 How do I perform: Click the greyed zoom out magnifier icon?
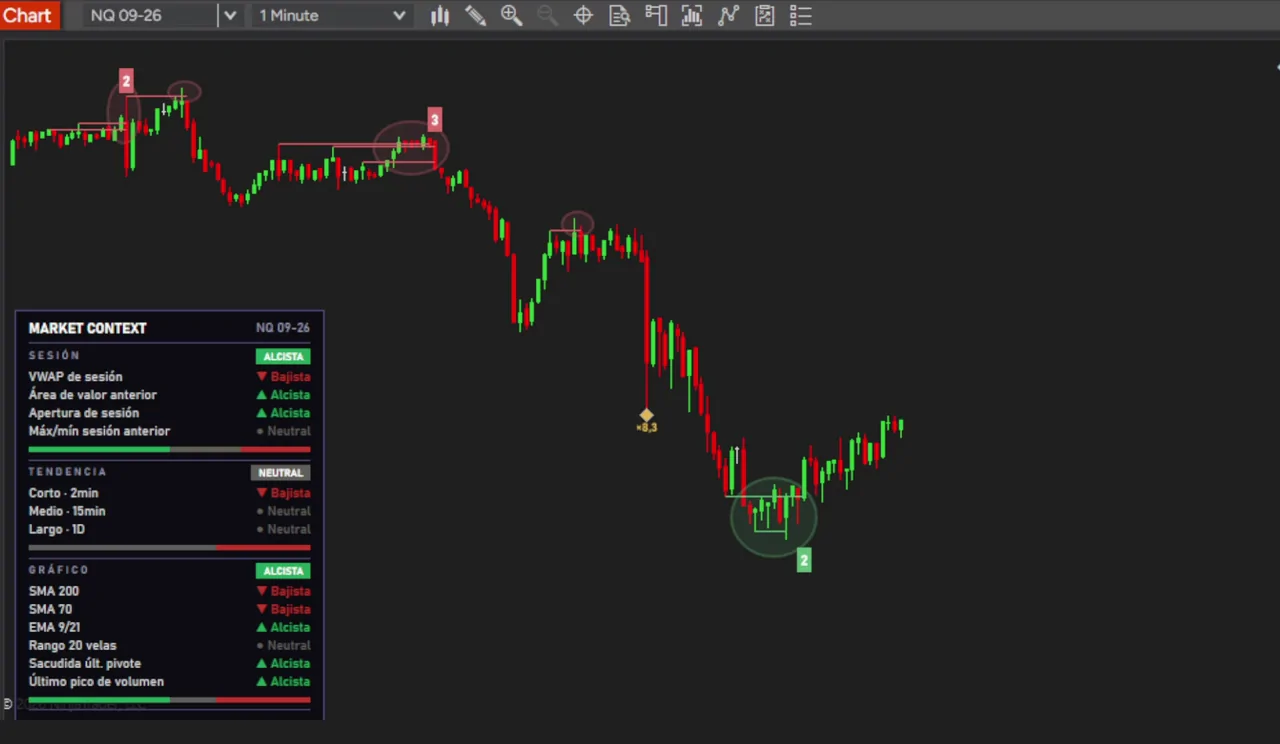click(x=547, y=16)
